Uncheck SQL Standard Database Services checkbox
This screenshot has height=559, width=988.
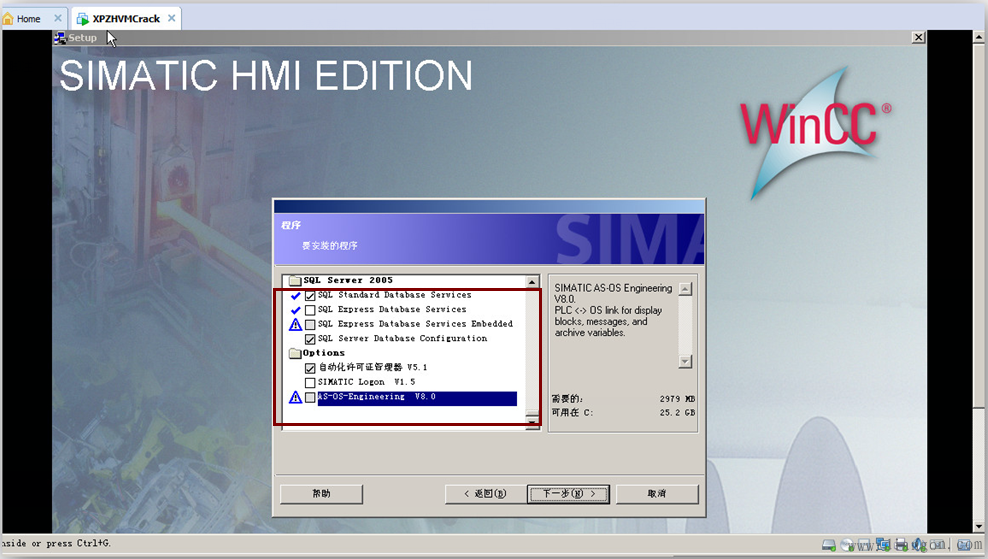310,296
